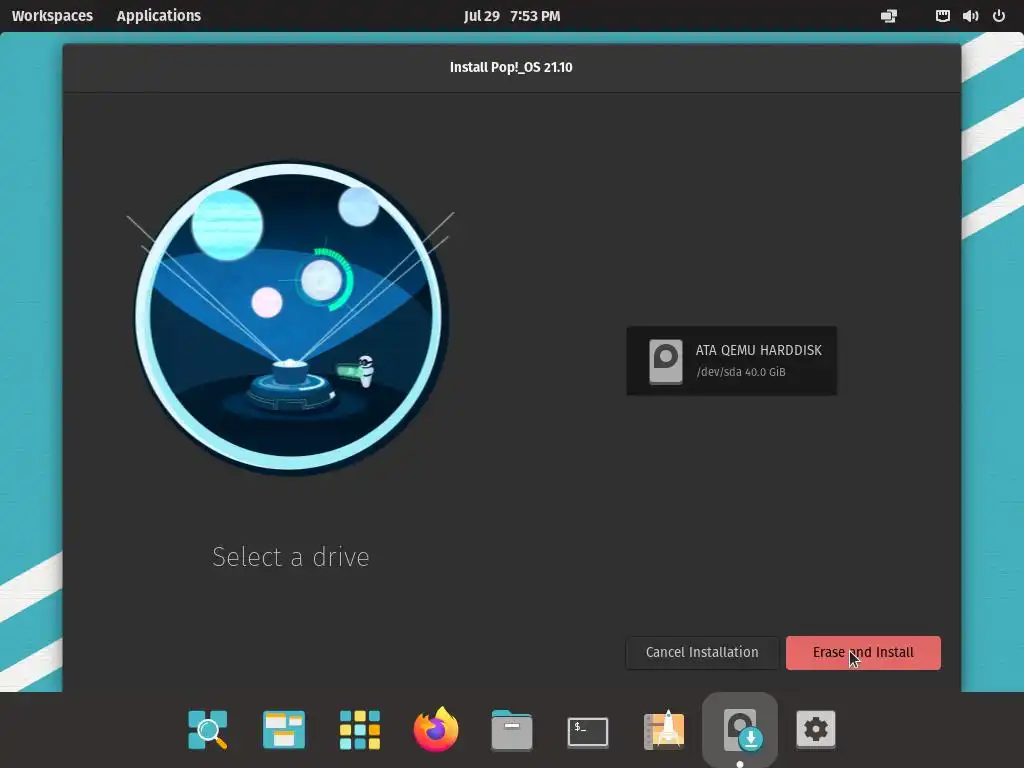Click the /dev/sda 40.0 GiB text
The height and width of the screenshot is (768, 1024).
[x=741, y=372]
